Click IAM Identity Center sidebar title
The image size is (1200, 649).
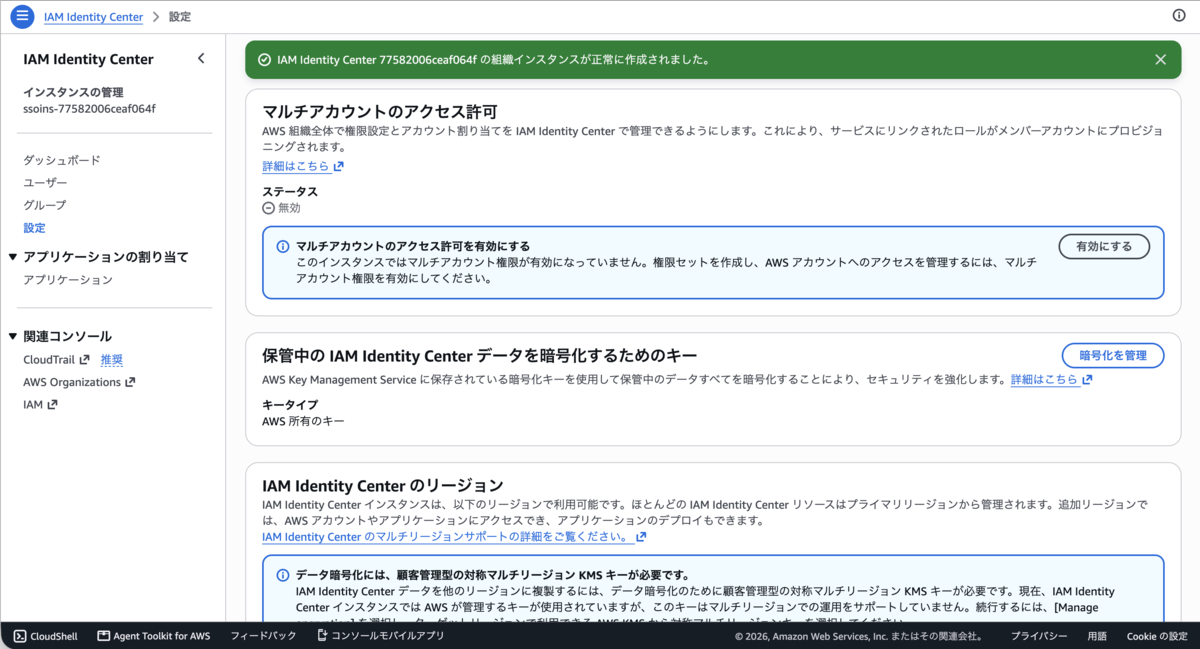[89, 59]
